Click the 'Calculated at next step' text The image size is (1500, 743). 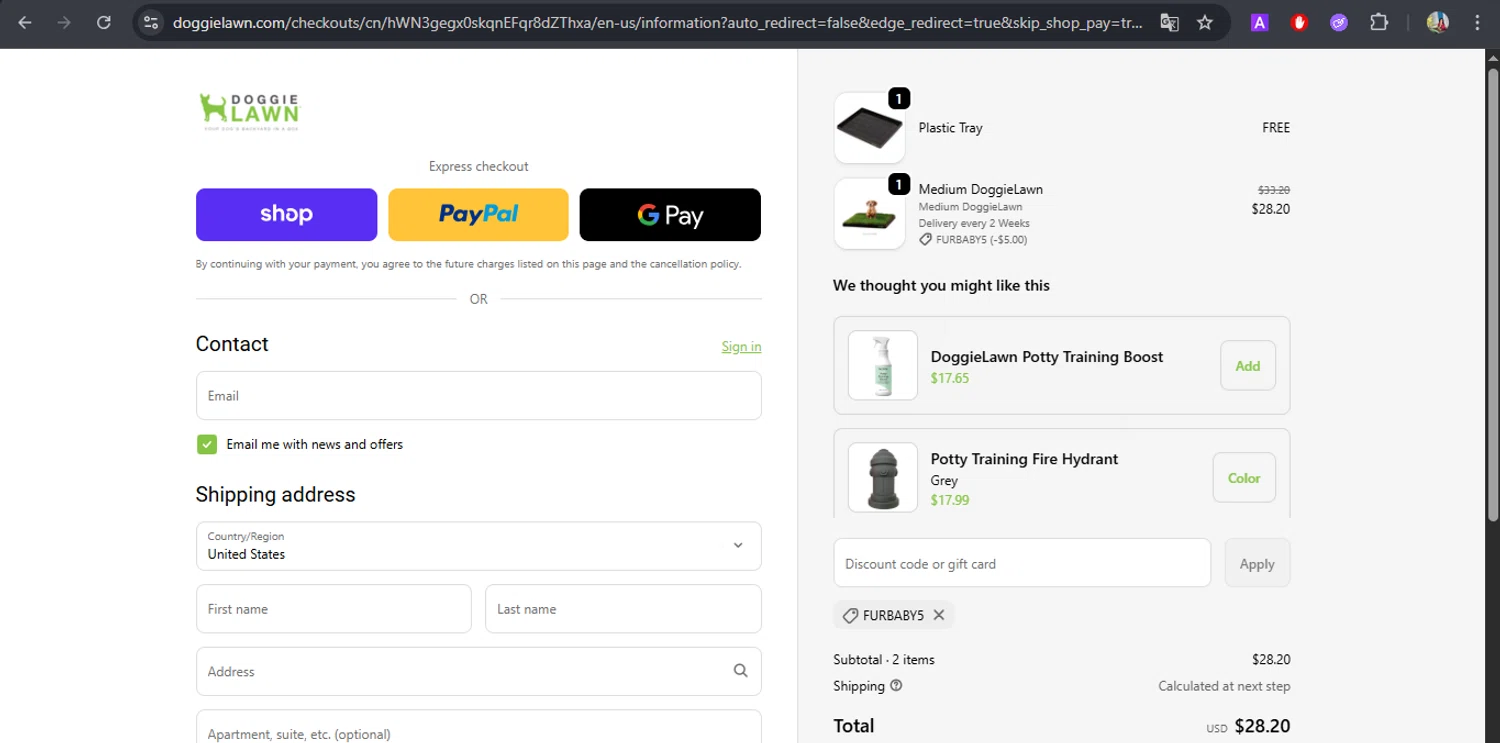coord(1224,686)
